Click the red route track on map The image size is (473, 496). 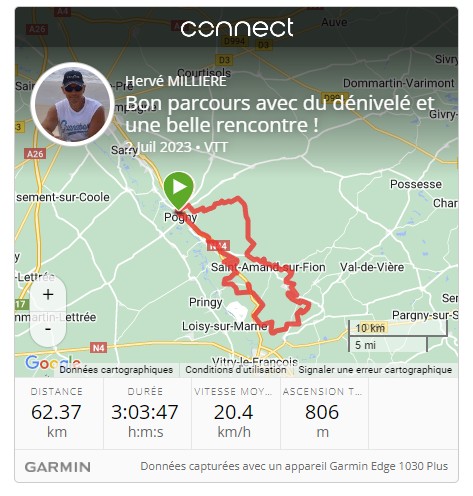point(247,220)
